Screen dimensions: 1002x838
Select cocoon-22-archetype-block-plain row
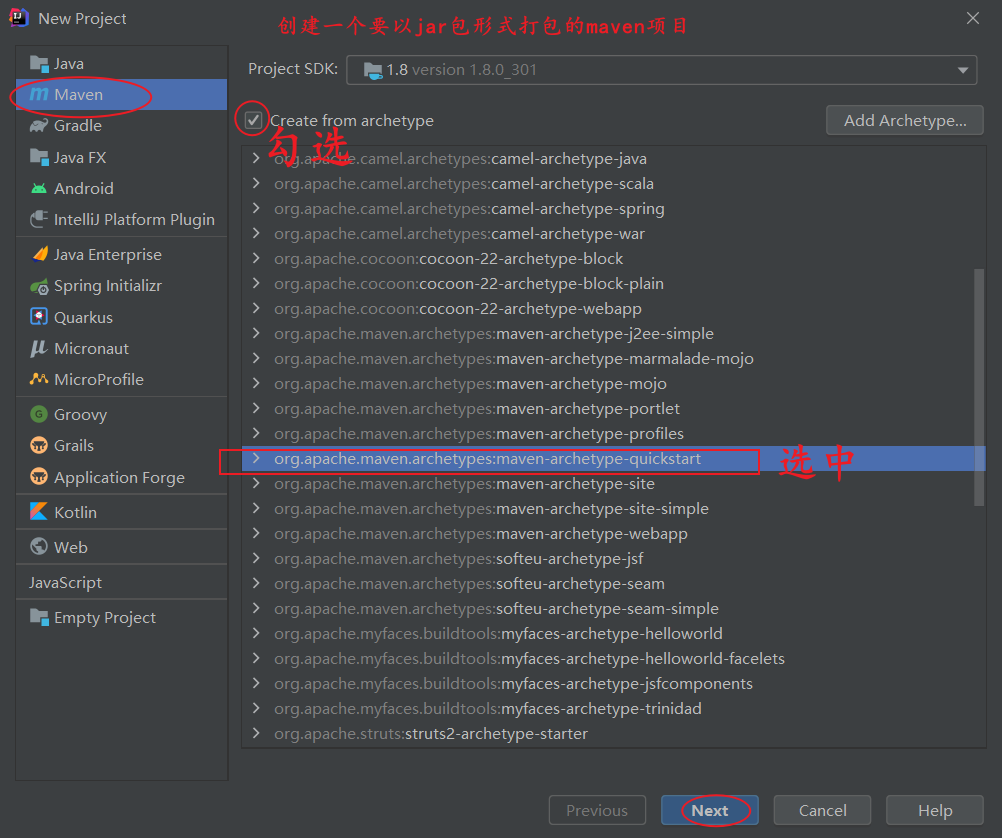click(x=613, y=283)
